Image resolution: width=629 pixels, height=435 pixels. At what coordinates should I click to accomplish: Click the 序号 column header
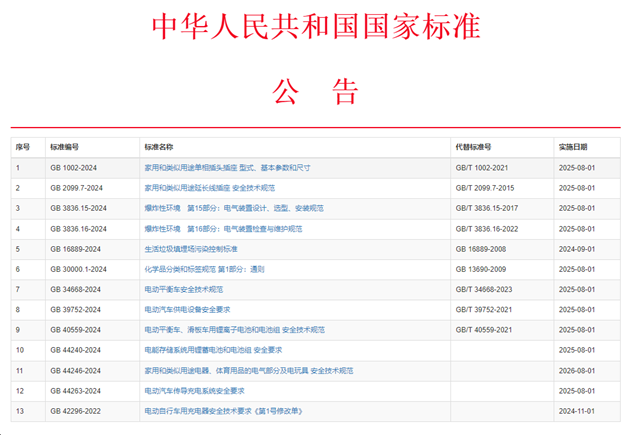(23, 146)
